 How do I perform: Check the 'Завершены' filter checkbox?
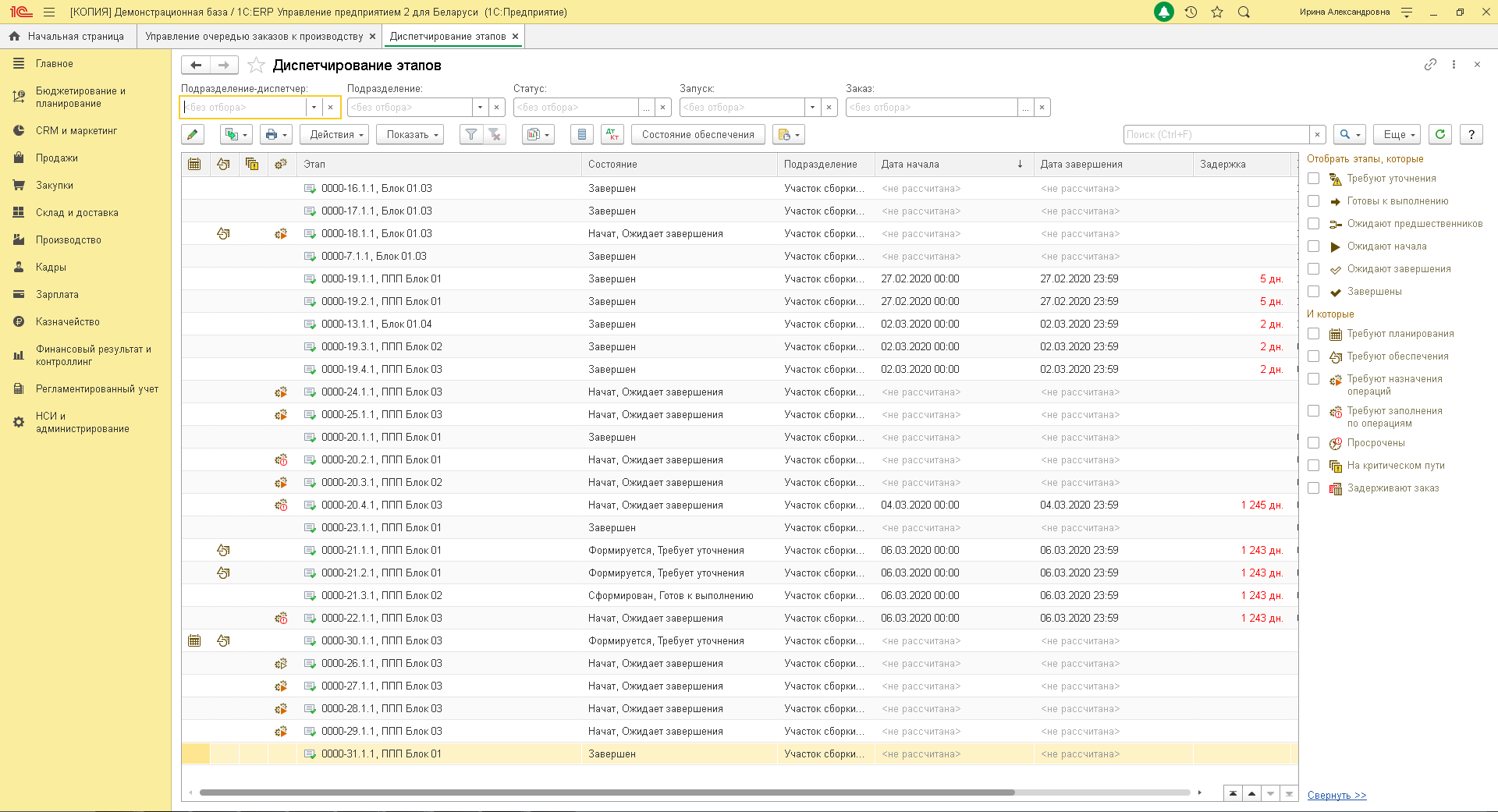click(x=1314, y=292)
